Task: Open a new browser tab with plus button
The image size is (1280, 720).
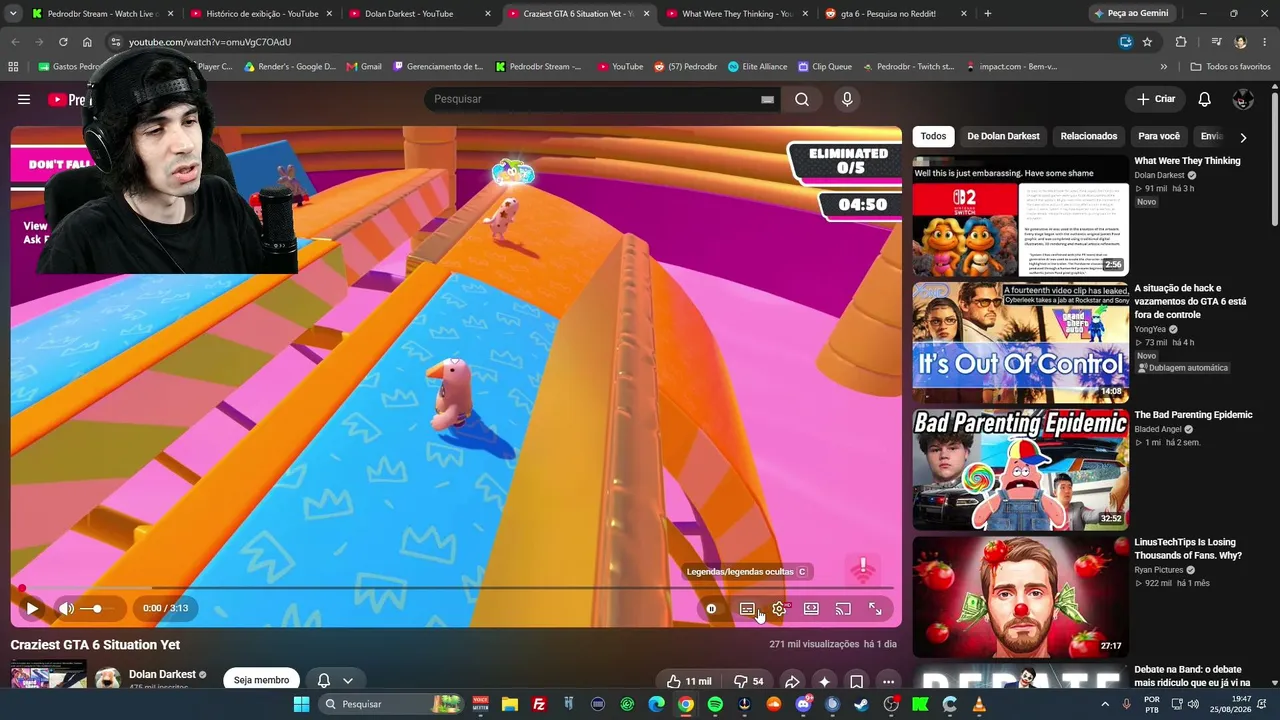Action: tap(988, 14)
